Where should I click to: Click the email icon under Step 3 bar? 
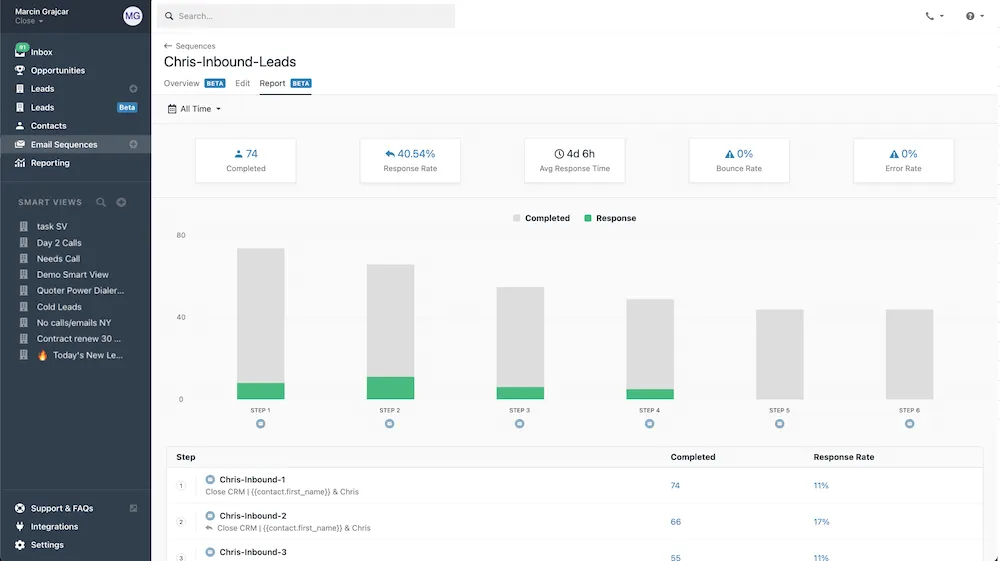[x=520, y=424]
